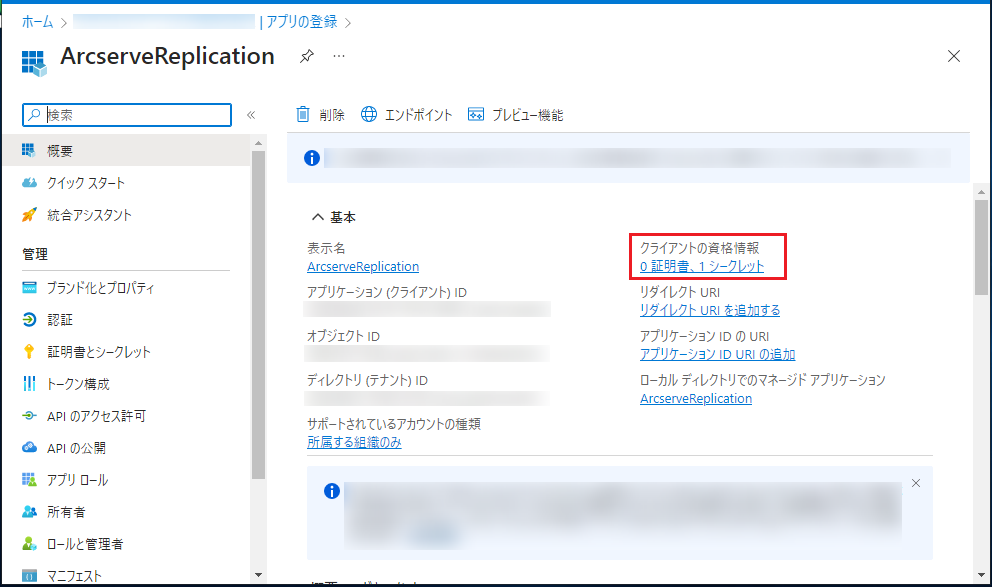Click the プレビュー機能 icon
Viewport: 992px width, 587px height.
(476, 114)
